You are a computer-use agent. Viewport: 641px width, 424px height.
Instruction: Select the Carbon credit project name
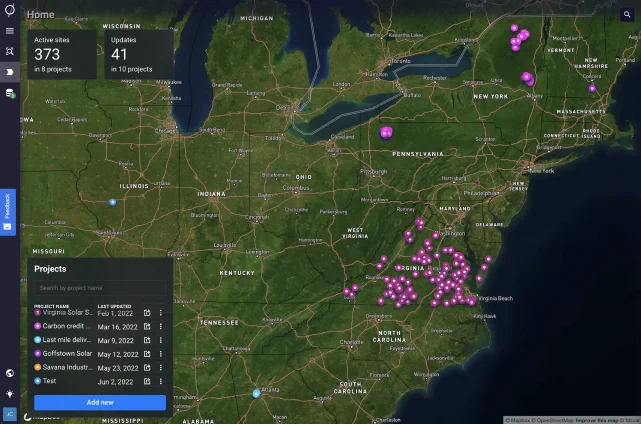66,326
